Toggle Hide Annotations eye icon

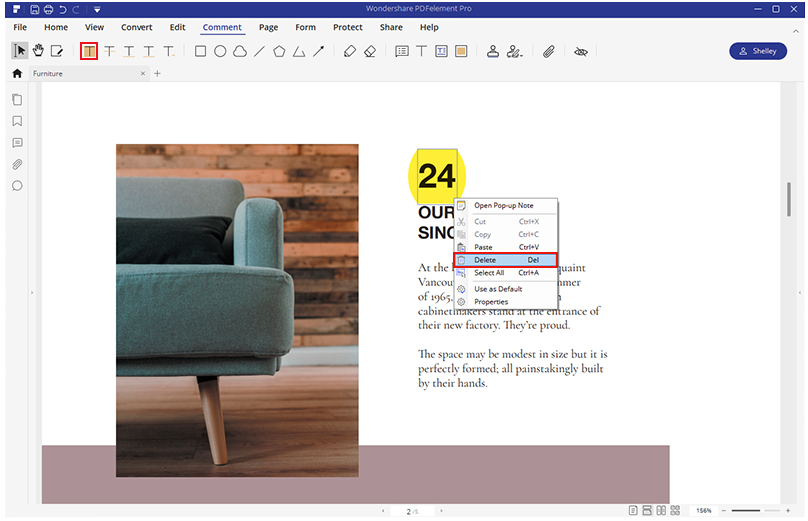coord(581,52)
